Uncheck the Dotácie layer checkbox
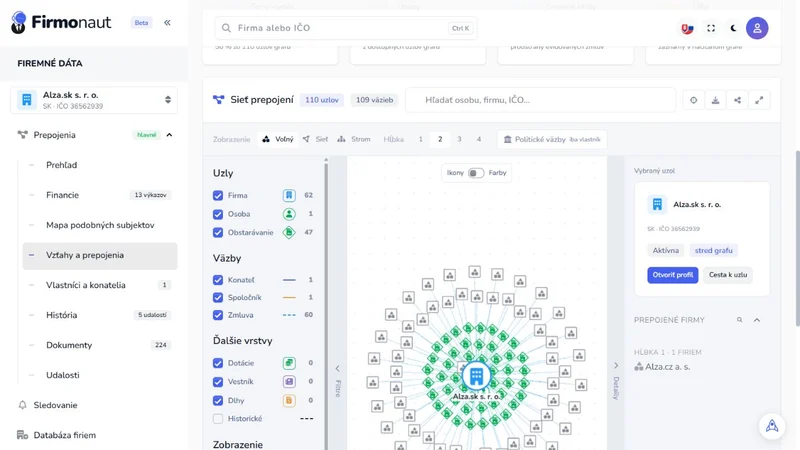Viewport: 800px width, 450px height. click(218, 363)
